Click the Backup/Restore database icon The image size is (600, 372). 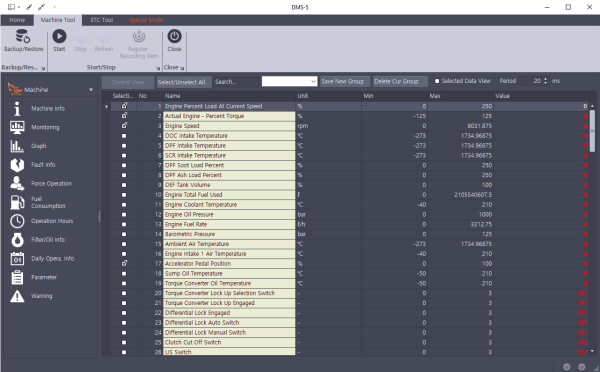23,36
